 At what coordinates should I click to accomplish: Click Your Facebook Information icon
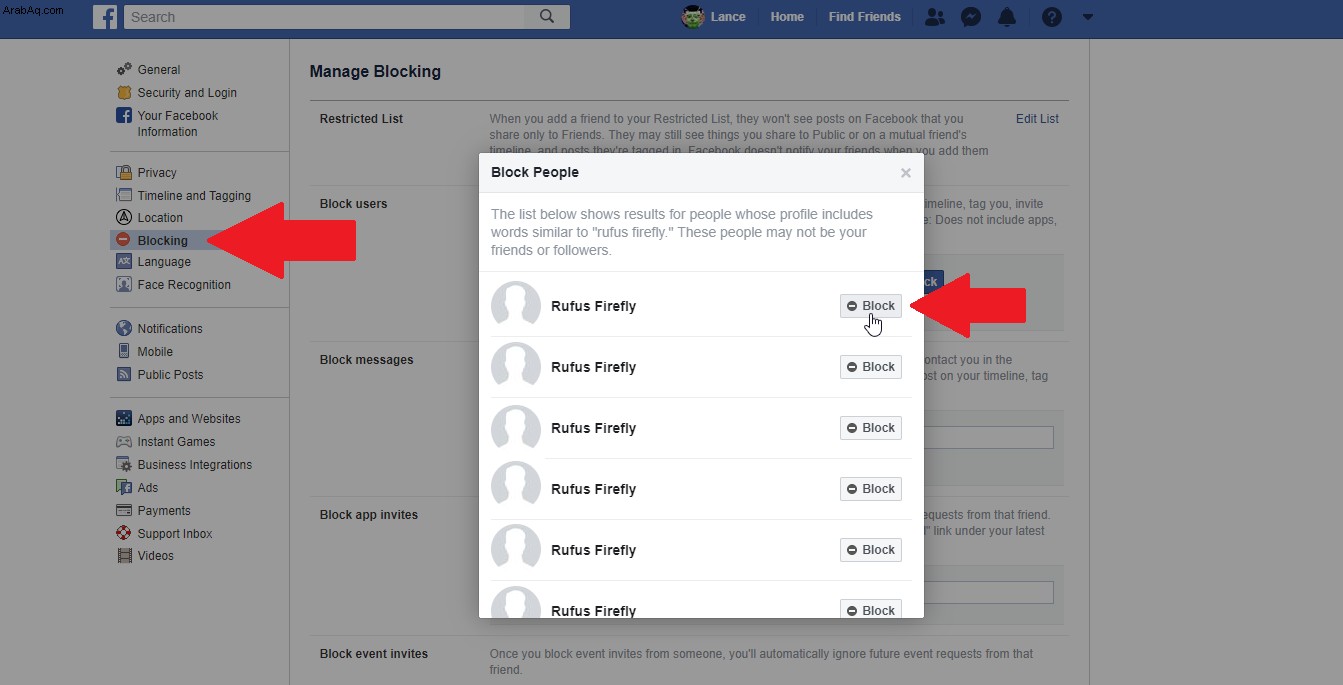[124, 116]
